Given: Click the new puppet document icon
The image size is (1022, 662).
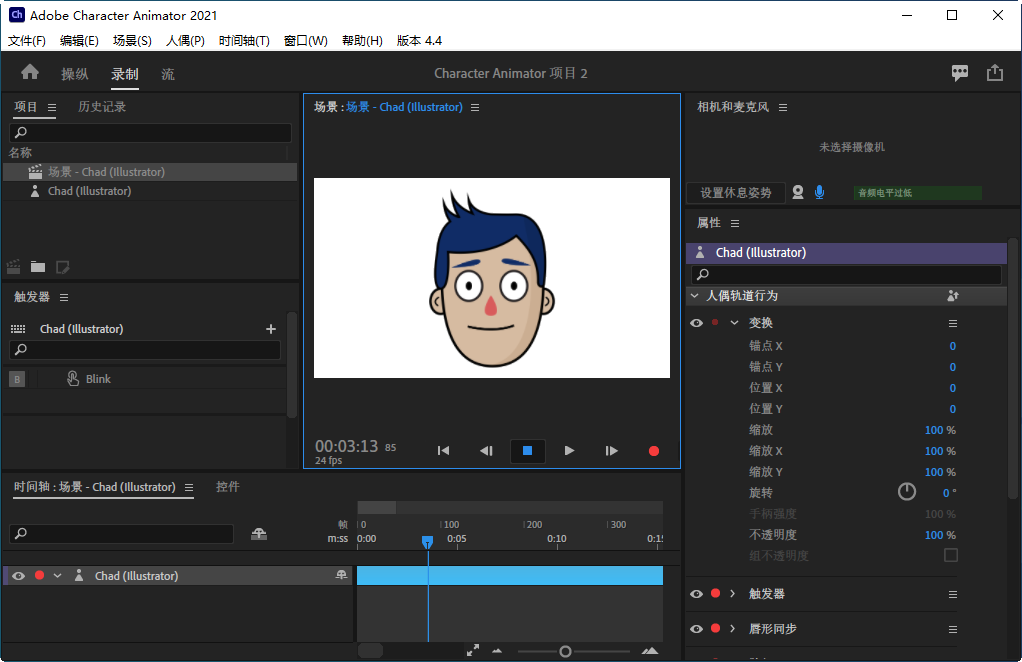Looking at the screenshot, I should (62, 267).
